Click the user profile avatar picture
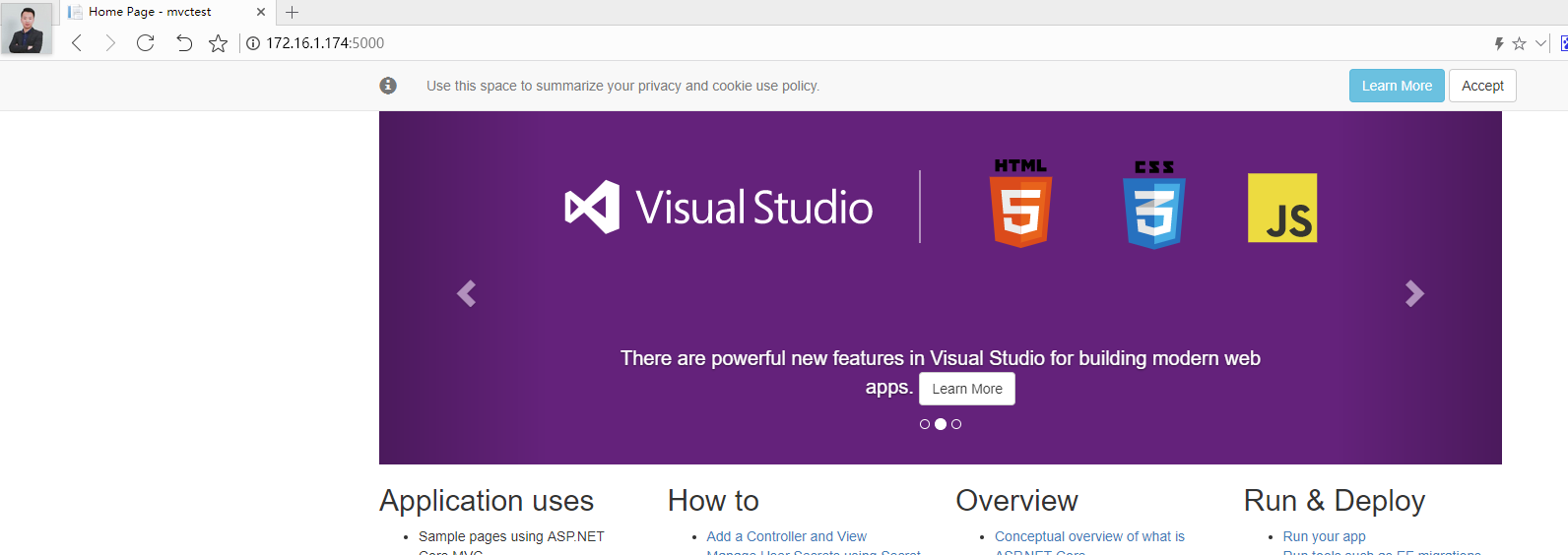1568x555 pixels. [26, 29]
